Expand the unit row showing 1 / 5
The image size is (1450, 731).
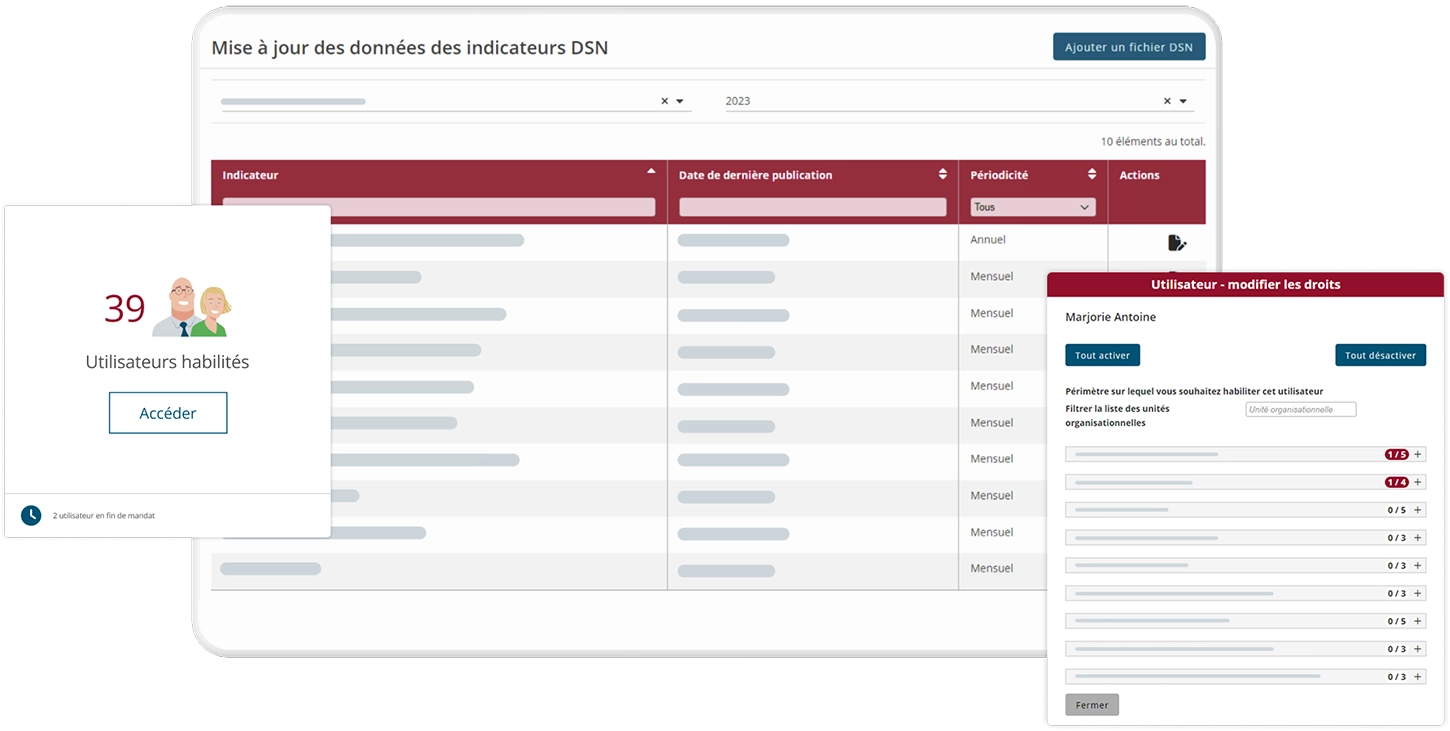click(x=1417, y=454)
